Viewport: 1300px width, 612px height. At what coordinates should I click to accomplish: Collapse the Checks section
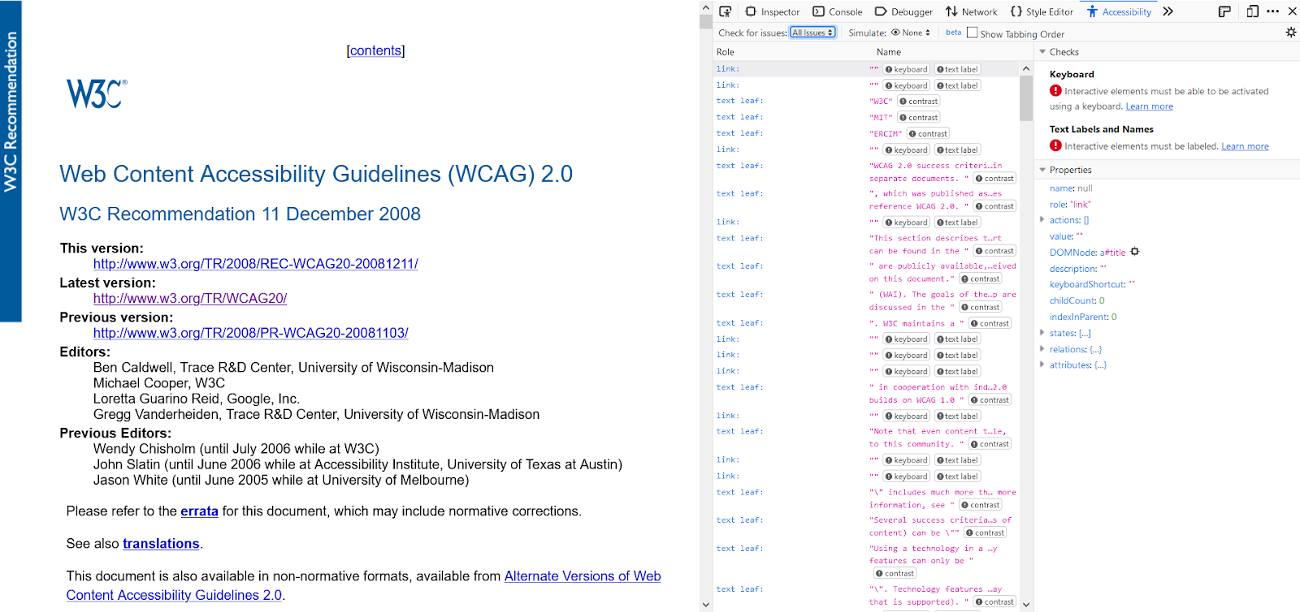point(1043,52)
